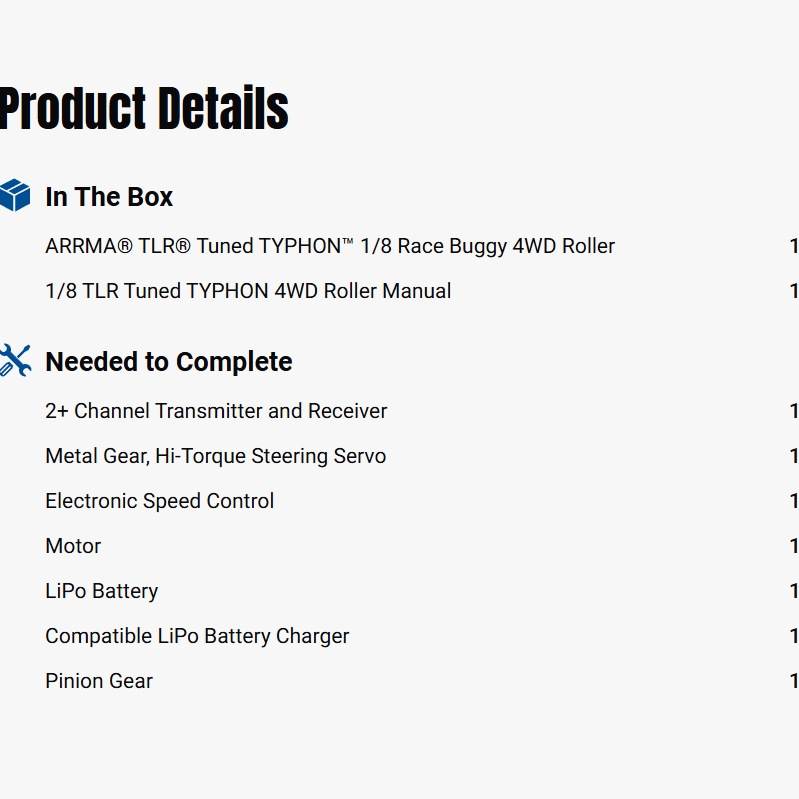Click 2+ Channel Transmitter and Receiver item

(x=216, y=411)
